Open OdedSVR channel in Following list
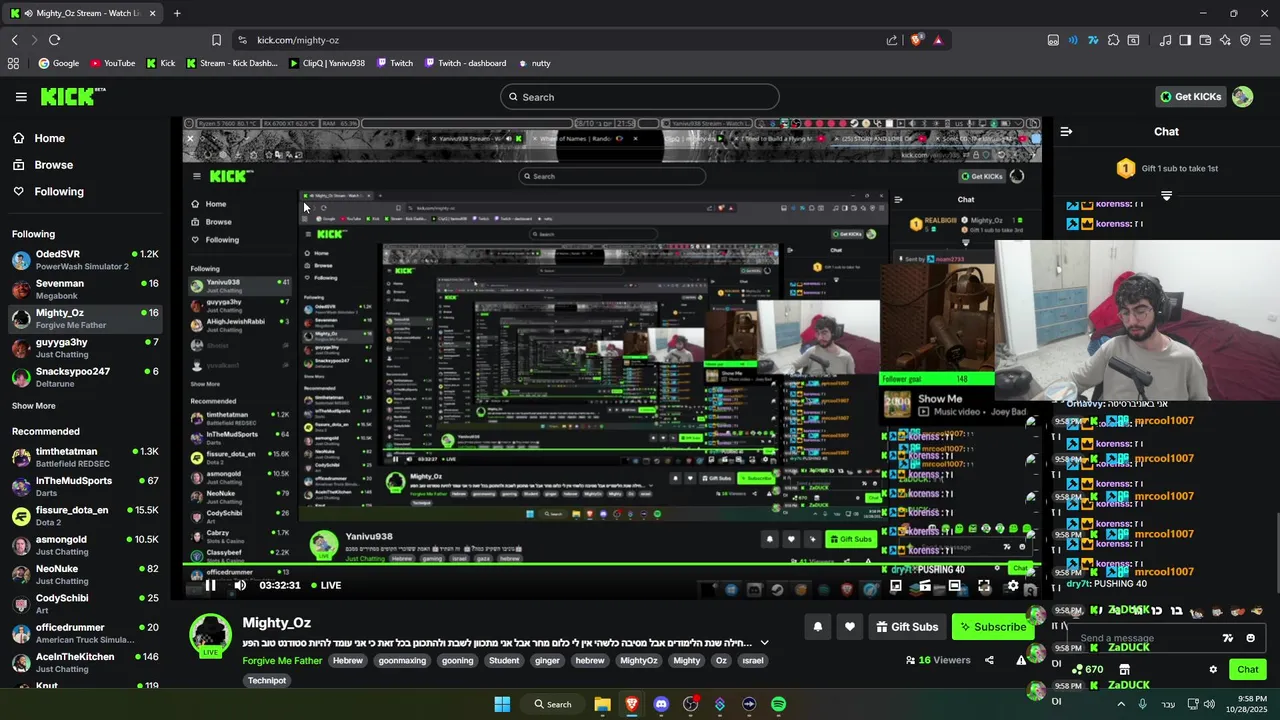Viewport: 1280px width, 720px height. coord(85,260)
